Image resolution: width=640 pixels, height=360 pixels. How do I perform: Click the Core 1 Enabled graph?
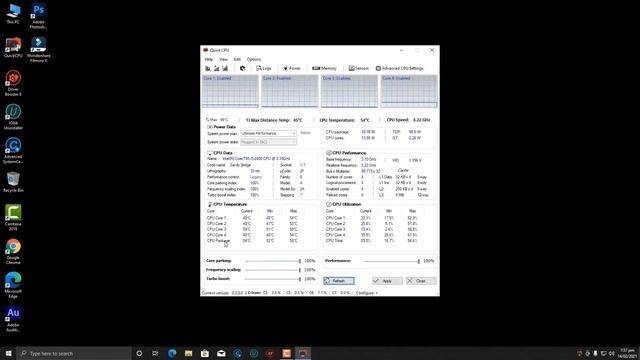point(230,91)
